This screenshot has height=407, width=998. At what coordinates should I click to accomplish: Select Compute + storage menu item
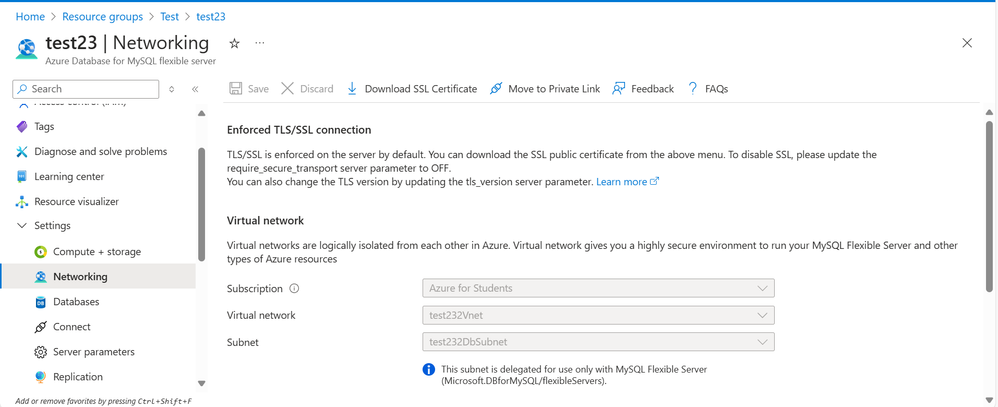pos(96,252)
